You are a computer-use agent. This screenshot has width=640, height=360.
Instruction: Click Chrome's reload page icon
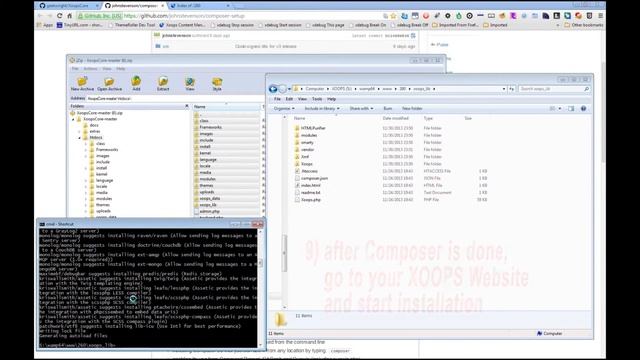coord(60,16)
